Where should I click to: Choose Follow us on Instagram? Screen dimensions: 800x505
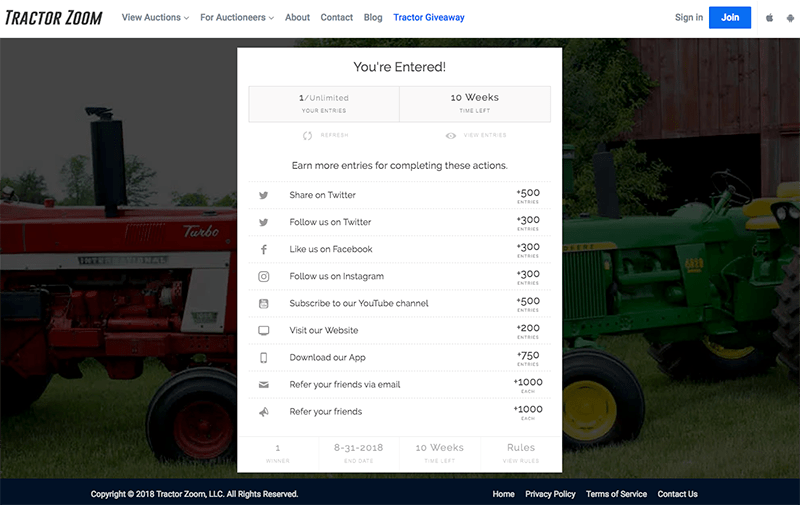coord(399,276)
